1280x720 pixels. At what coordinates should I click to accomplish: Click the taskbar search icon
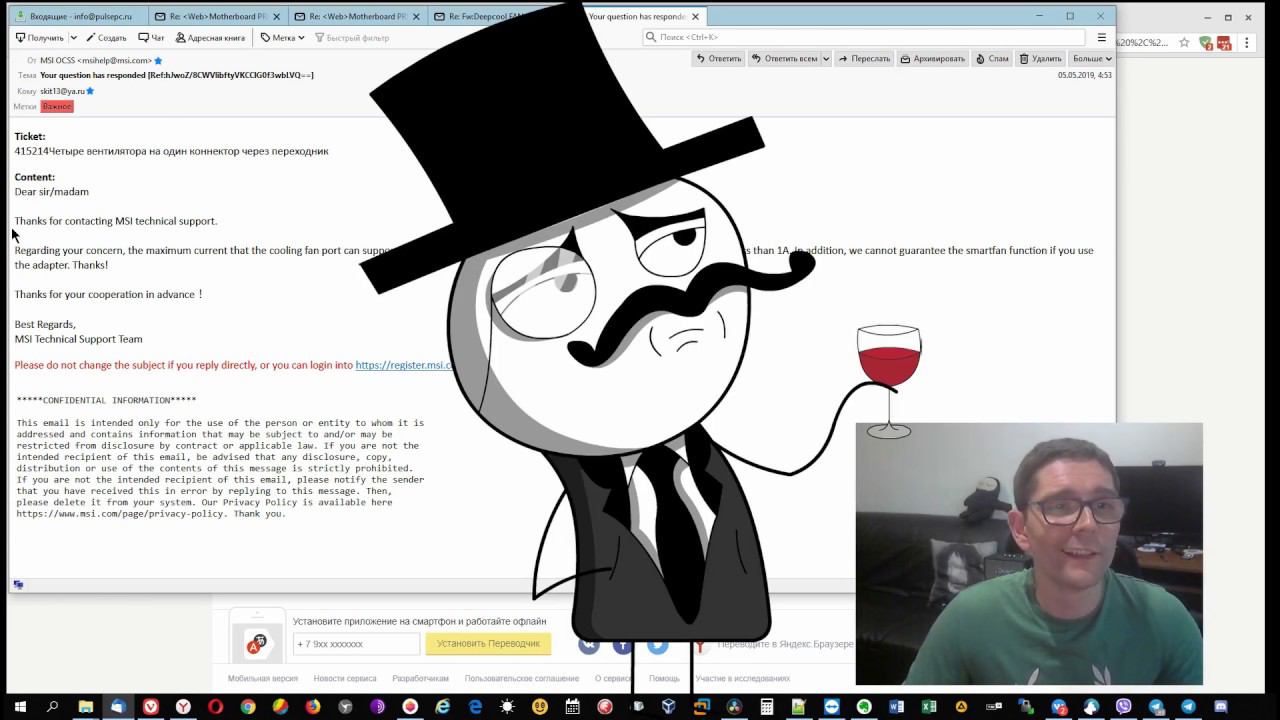point(53,707)
